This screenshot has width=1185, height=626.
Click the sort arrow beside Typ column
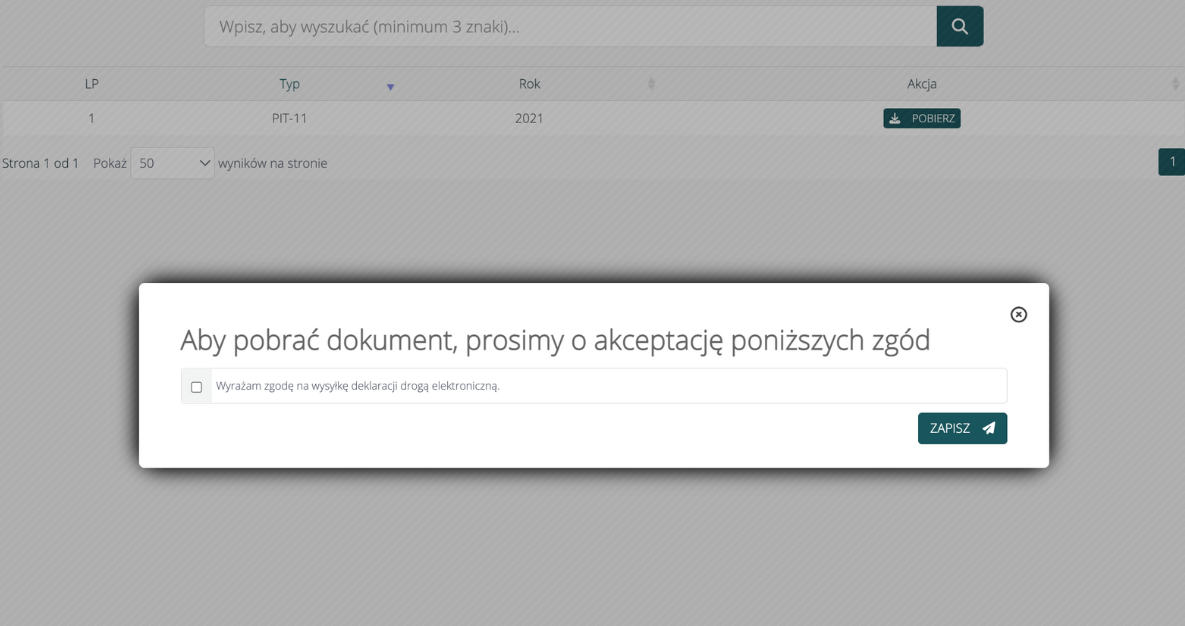pyautogui.click(x=390, y=87)
